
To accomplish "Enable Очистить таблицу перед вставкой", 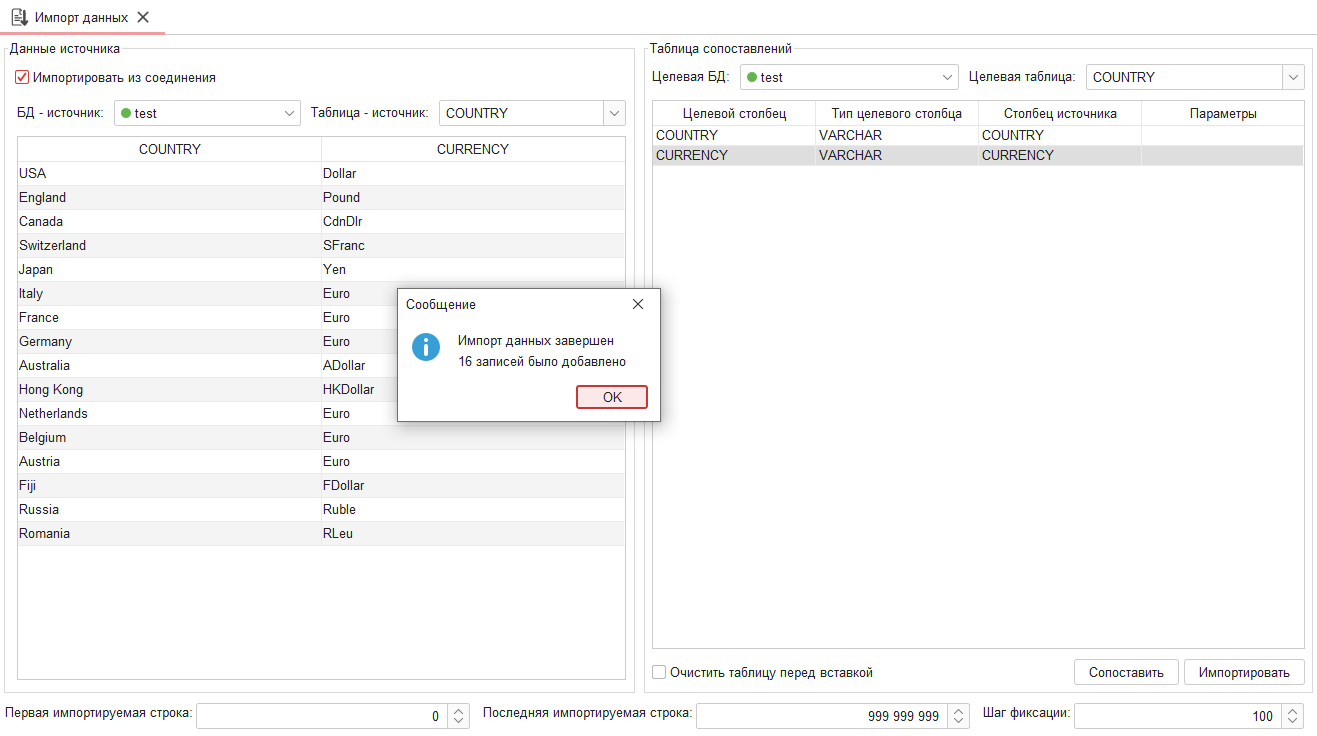I will (x=659, y=672).
